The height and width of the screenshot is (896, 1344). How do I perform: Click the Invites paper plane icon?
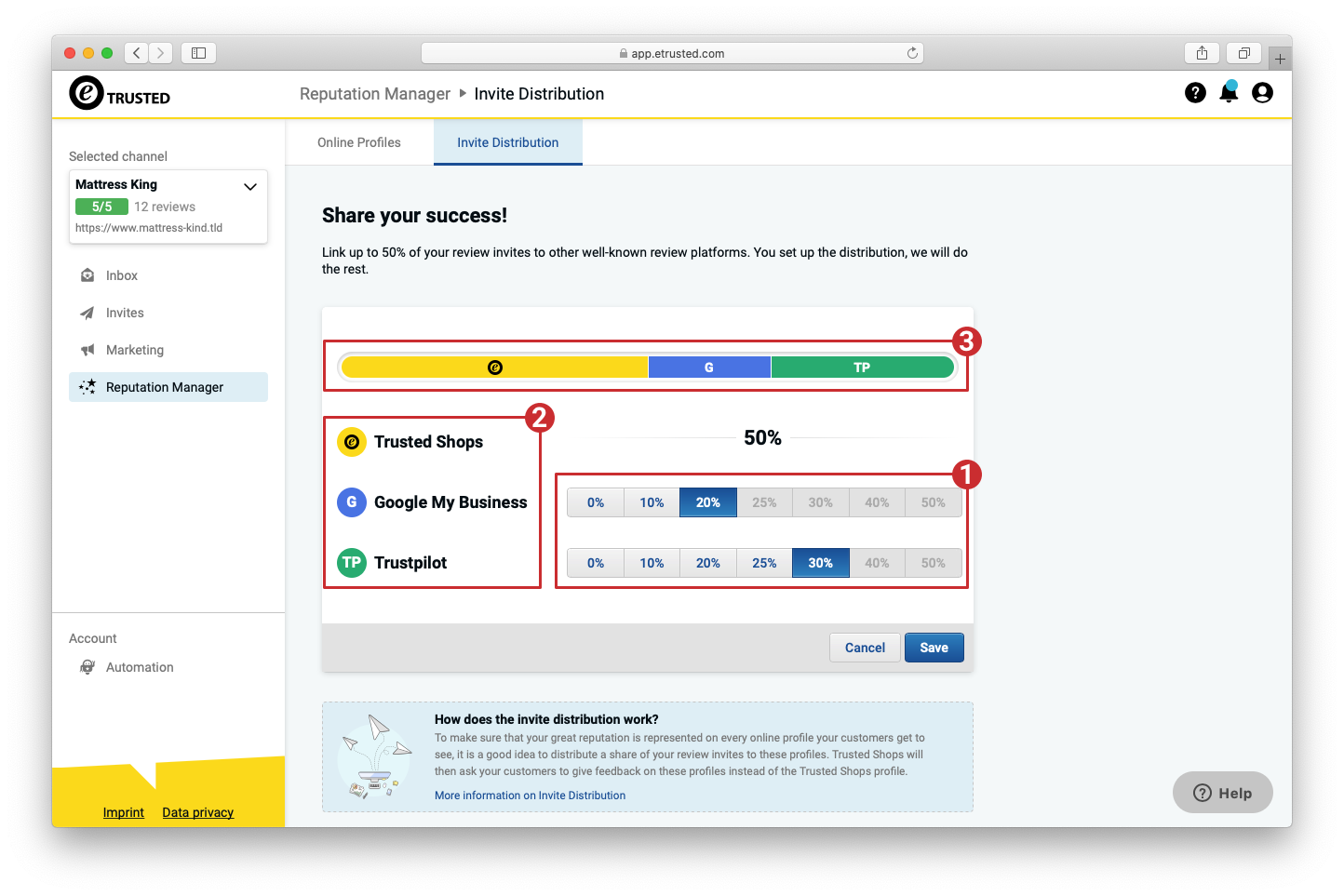87,313
